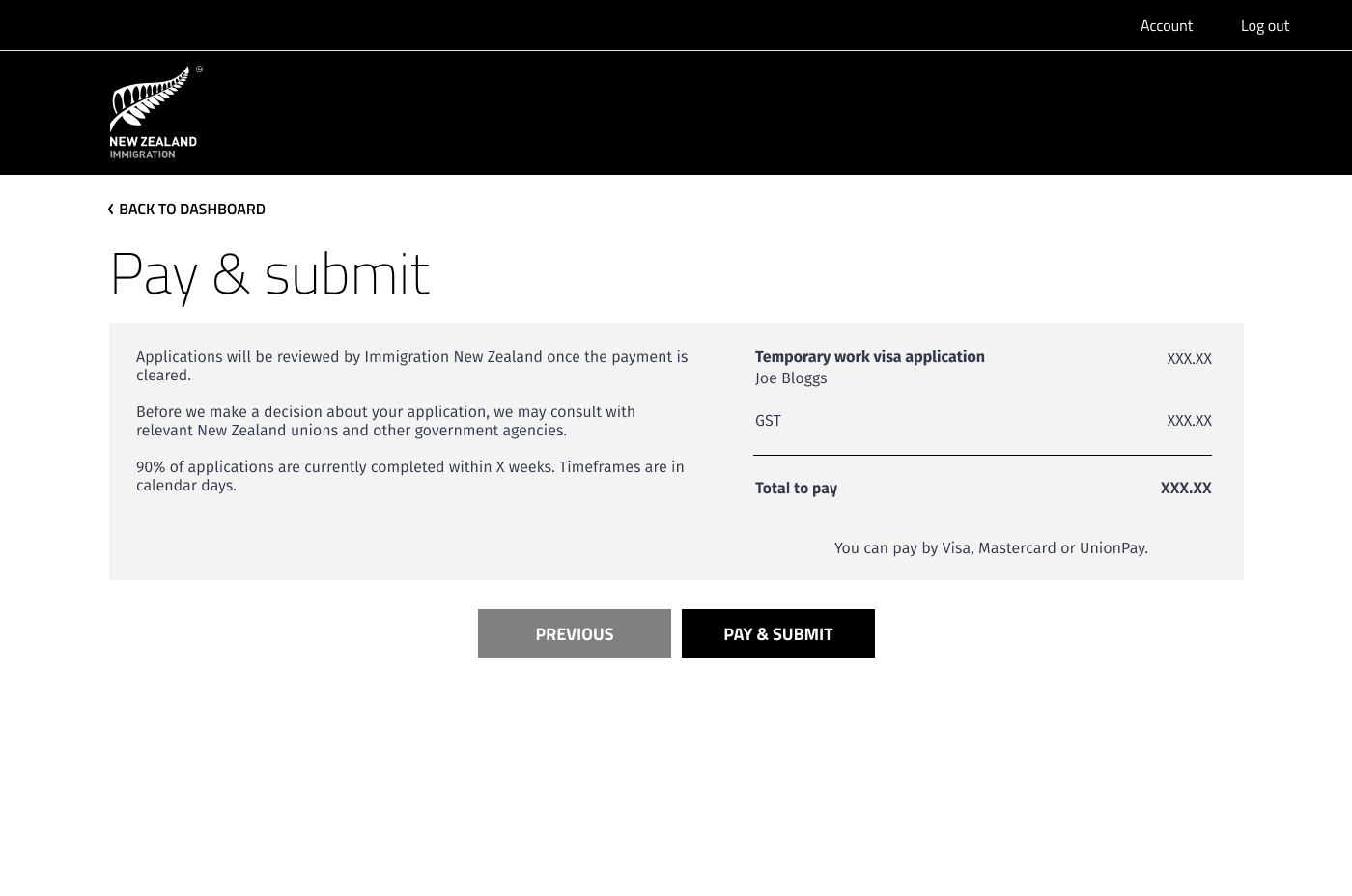Click the PAY & SUBMIT button
This screenshot has height=896, width=1352.
click(x=777, y=633)
